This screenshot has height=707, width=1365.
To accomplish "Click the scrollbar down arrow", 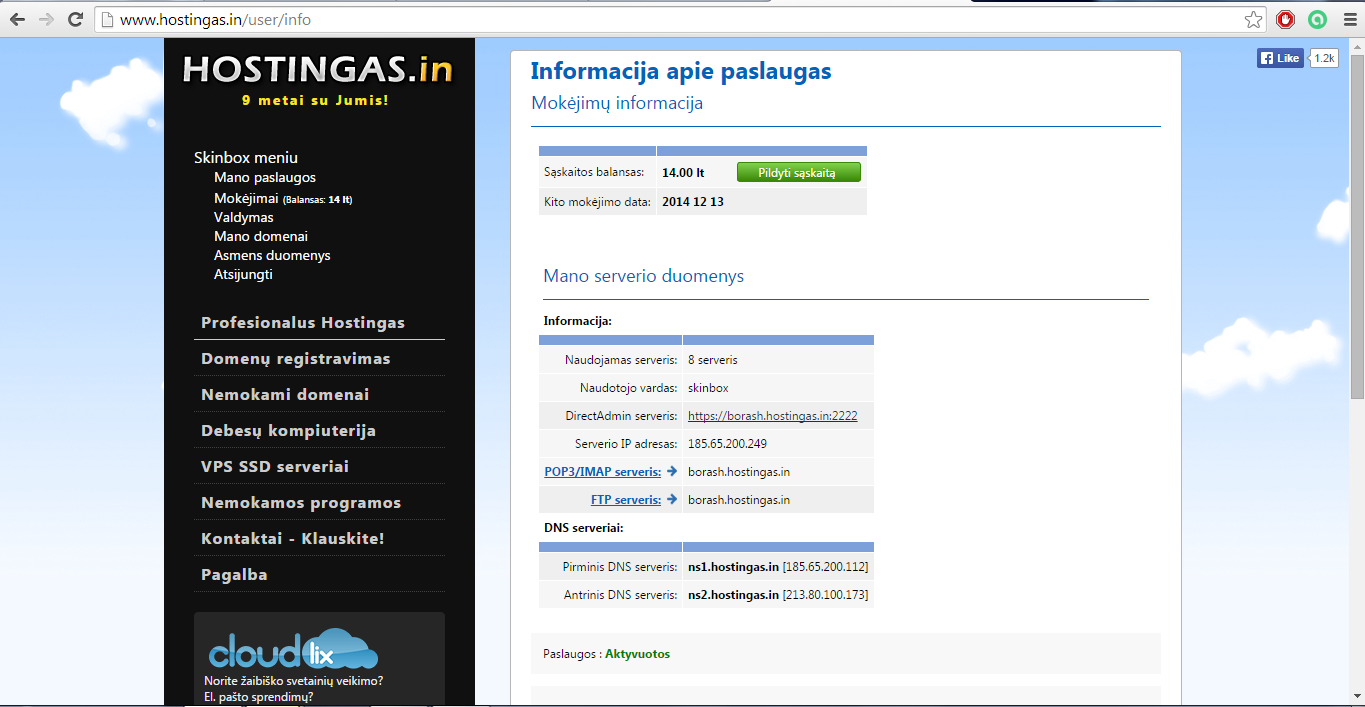I will (1357, 699).
